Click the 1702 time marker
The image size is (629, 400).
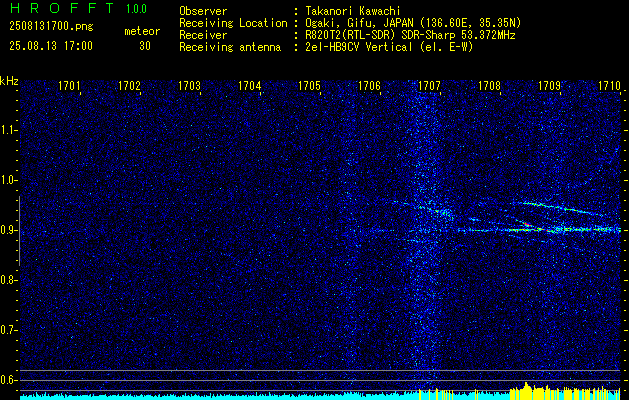click(x=129, y=85)
